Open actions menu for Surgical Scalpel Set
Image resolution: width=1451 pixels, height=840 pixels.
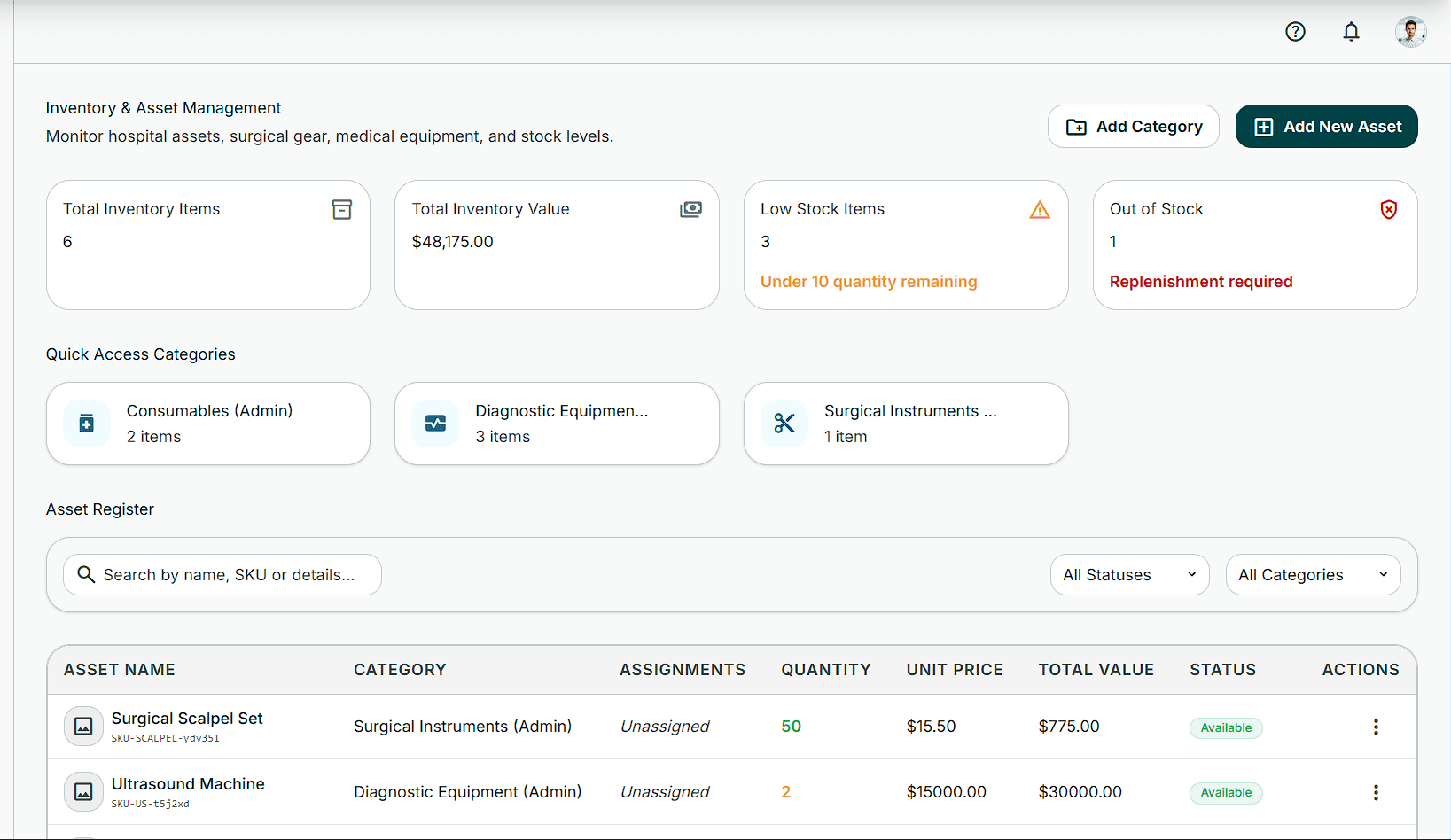point(1376,727)
